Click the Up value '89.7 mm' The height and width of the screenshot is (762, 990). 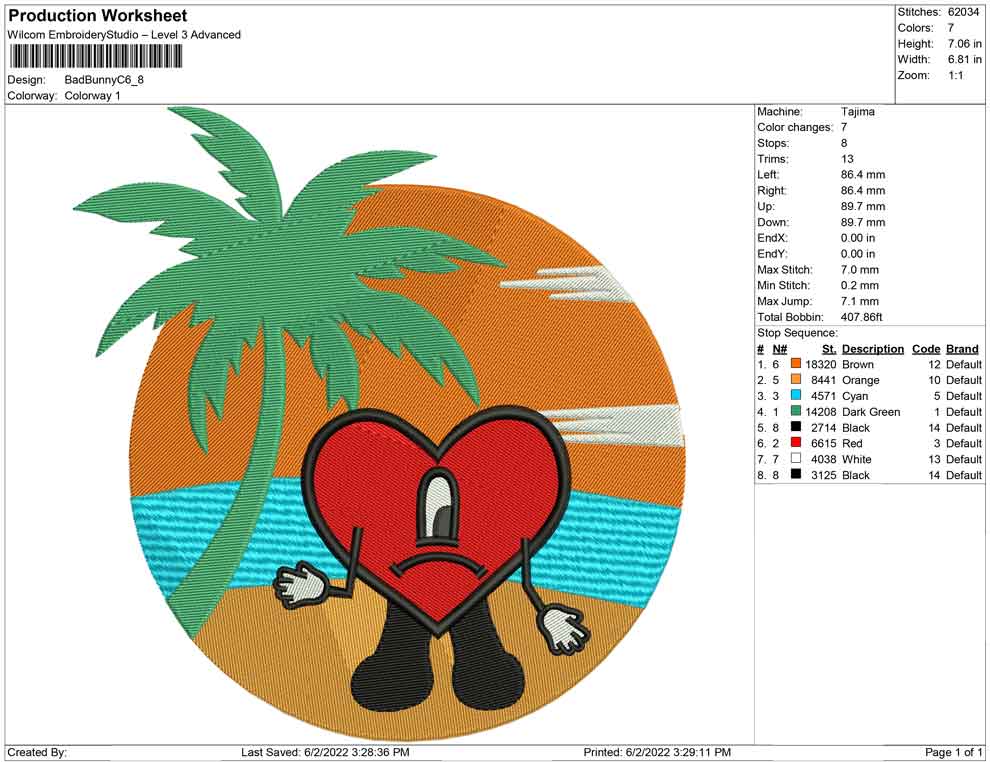click(862, 206)
